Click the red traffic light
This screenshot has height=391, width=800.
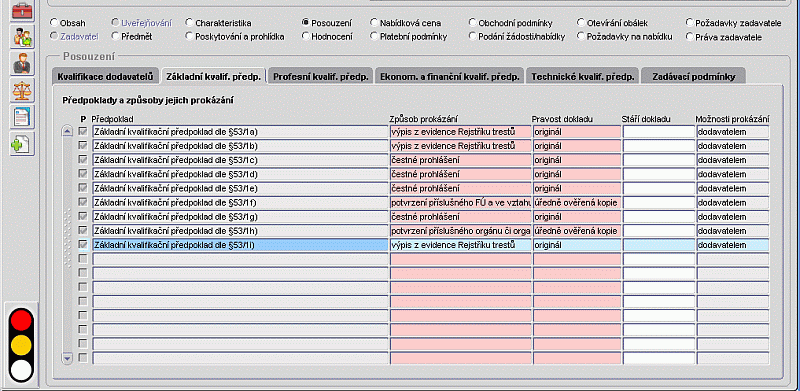tap(21, 320)
